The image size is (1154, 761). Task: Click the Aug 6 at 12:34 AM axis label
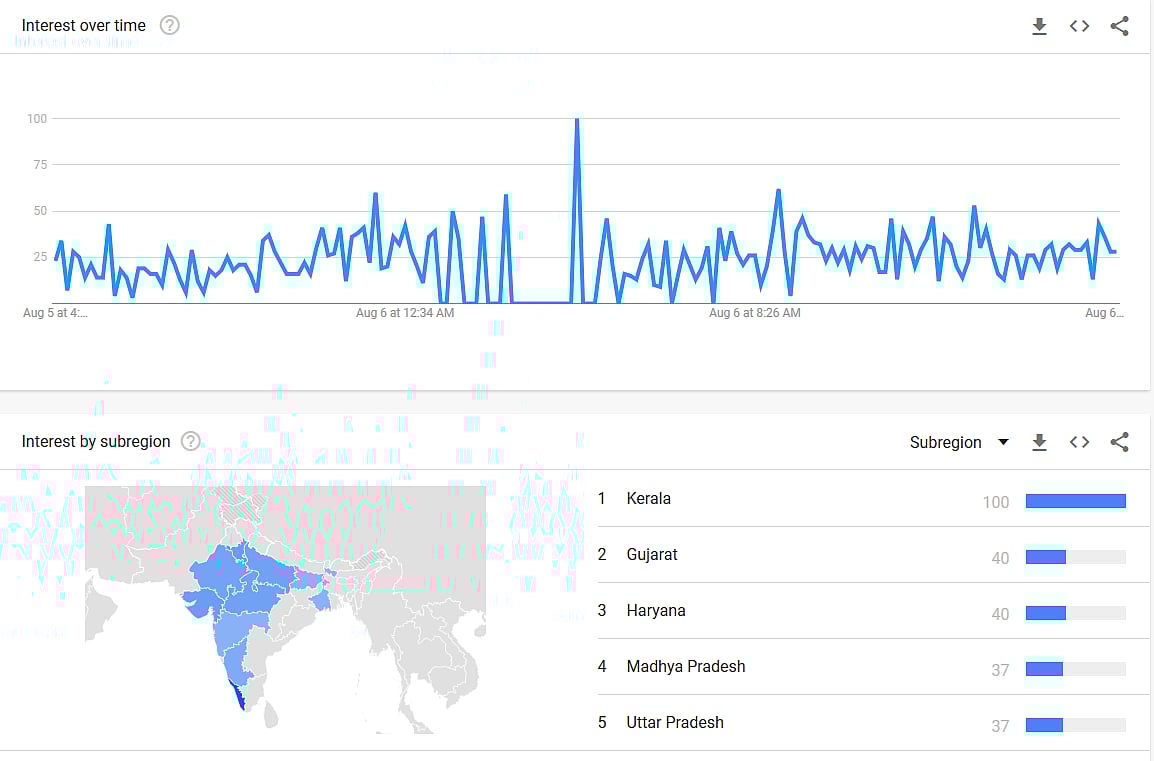tap(405, 313)
